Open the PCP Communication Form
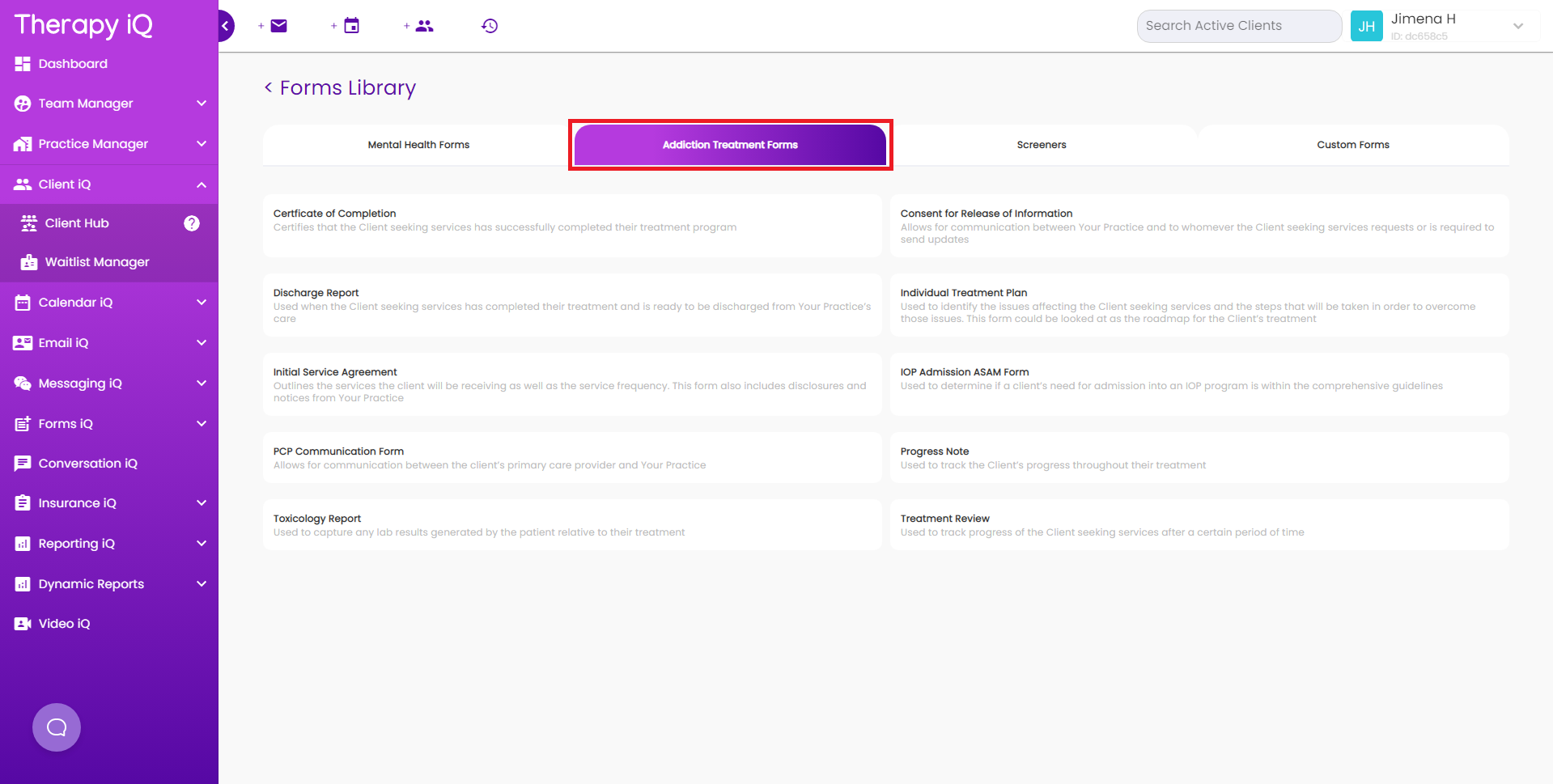 point(572,457)
